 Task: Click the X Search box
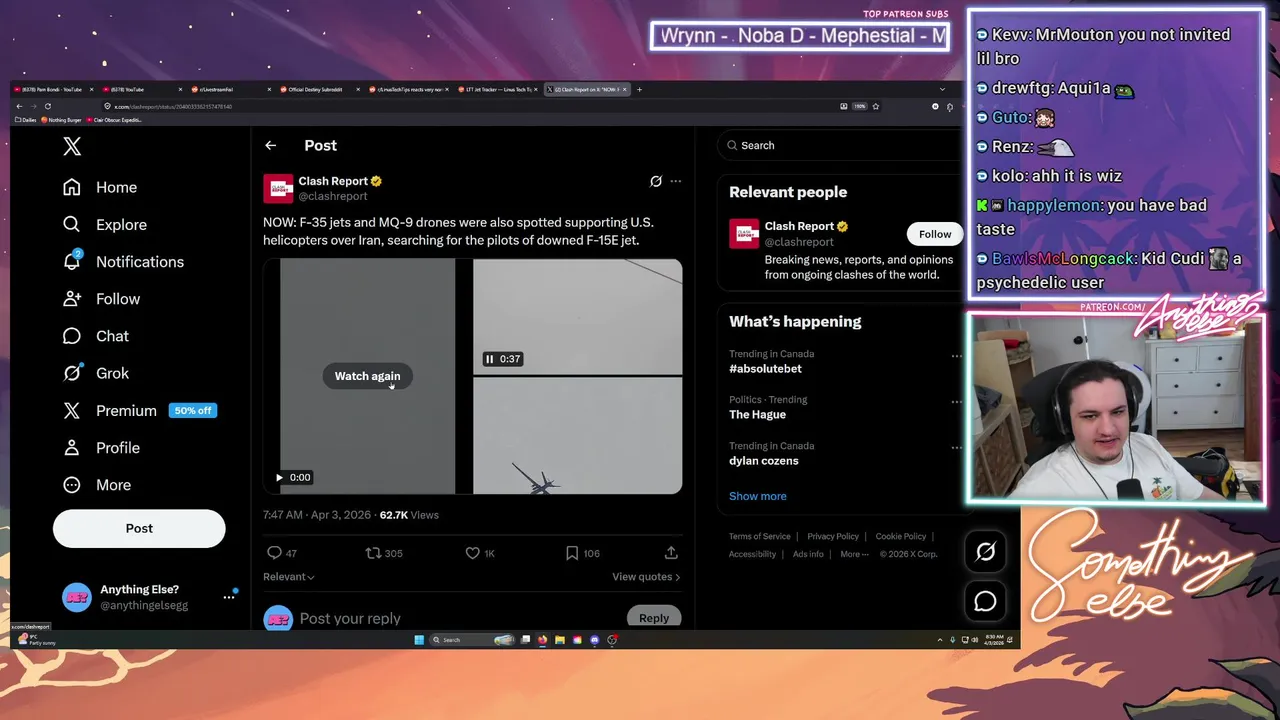[x=838, y=146]
